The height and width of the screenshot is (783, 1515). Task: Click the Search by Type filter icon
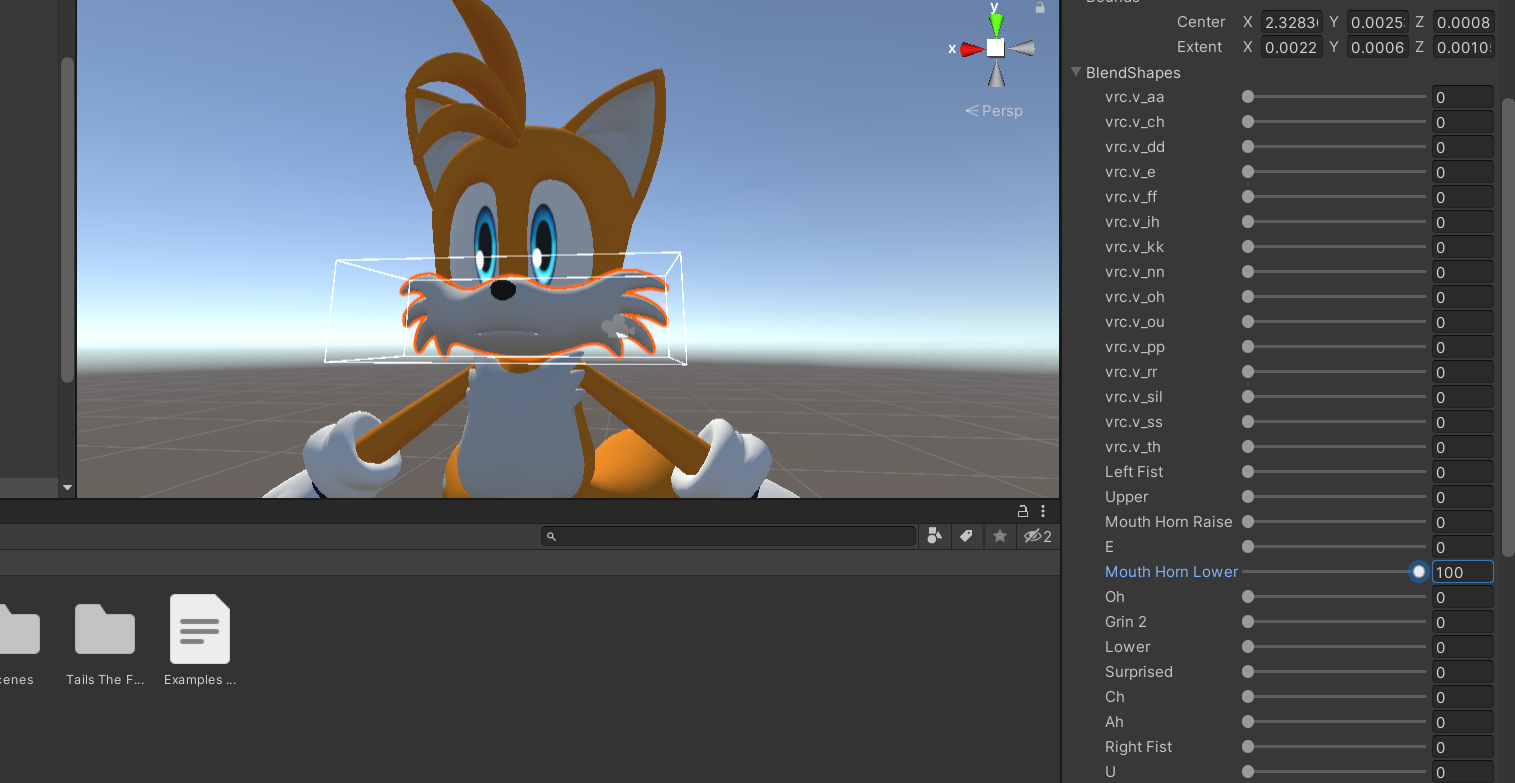[x=934, y=536]
